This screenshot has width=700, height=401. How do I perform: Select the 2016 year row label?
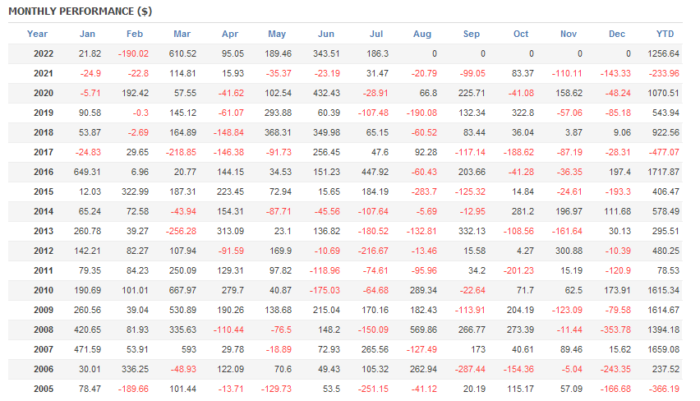pyautogui.click(x=43, y=172)
